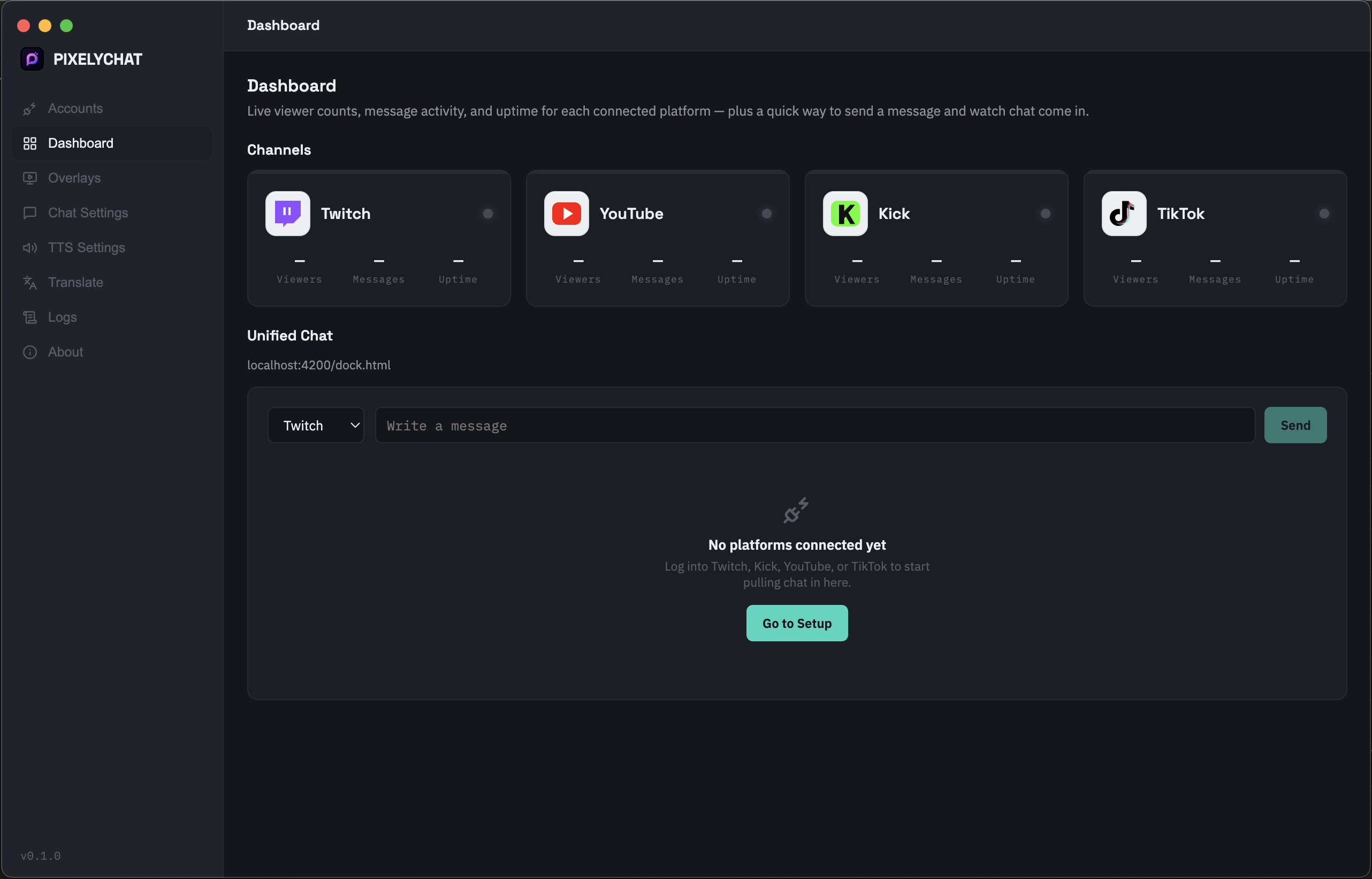Screen dimensions: 1372x879
Task: Click the Overlays monitor icon in sidebar
Action: pos(29,178)
